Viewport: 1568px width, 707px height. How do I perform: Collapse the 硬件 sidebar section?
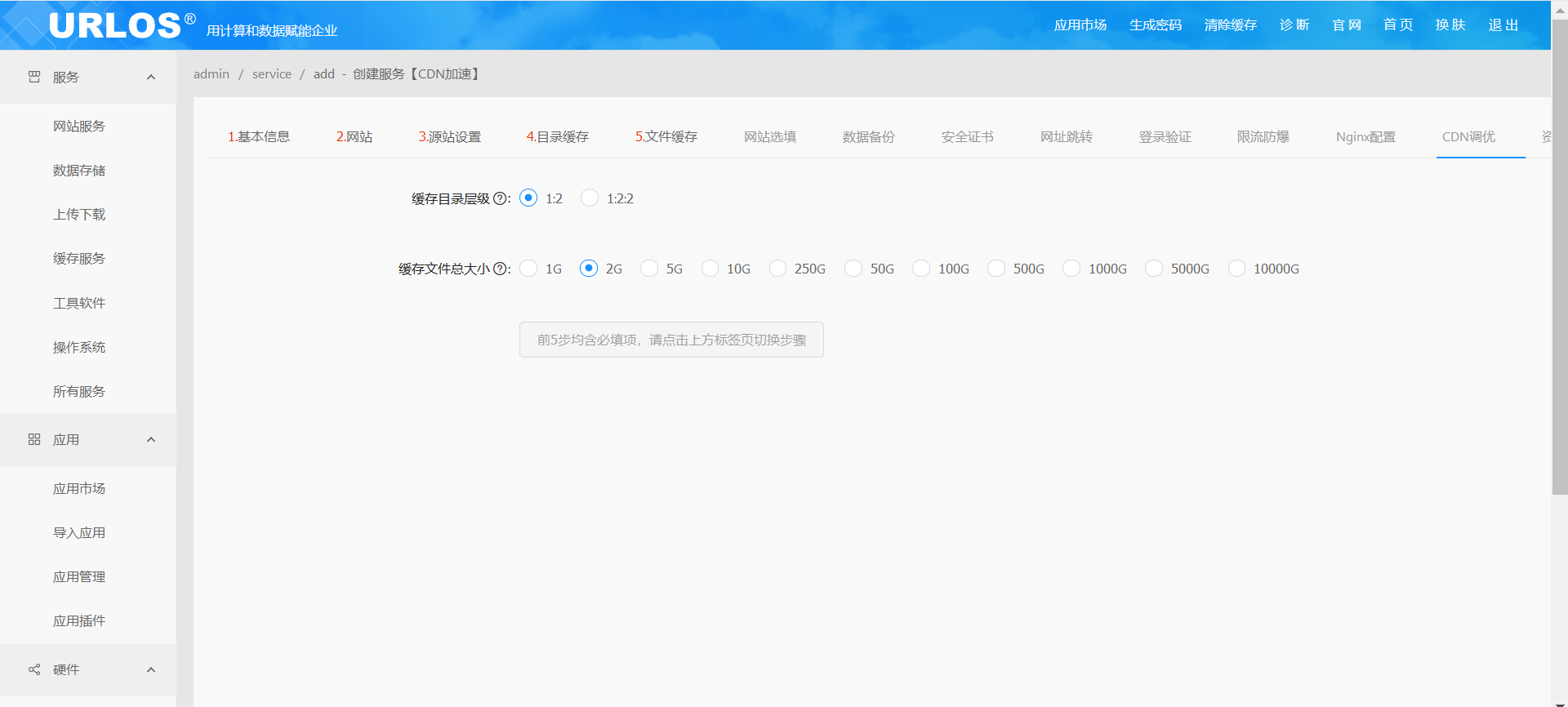[x=151, y=669]
